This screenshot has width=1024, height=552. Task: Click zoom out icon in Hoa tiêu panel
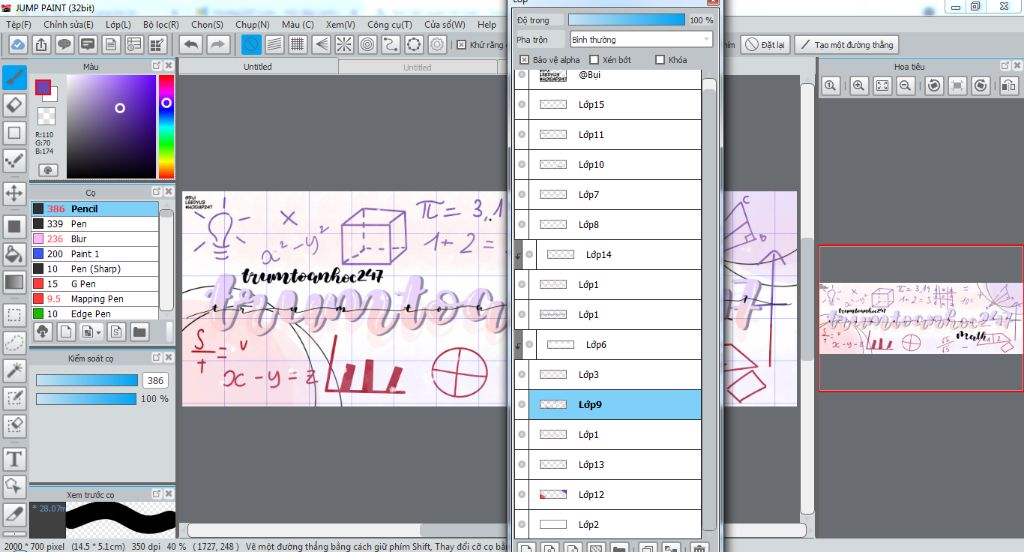point(905,86)
